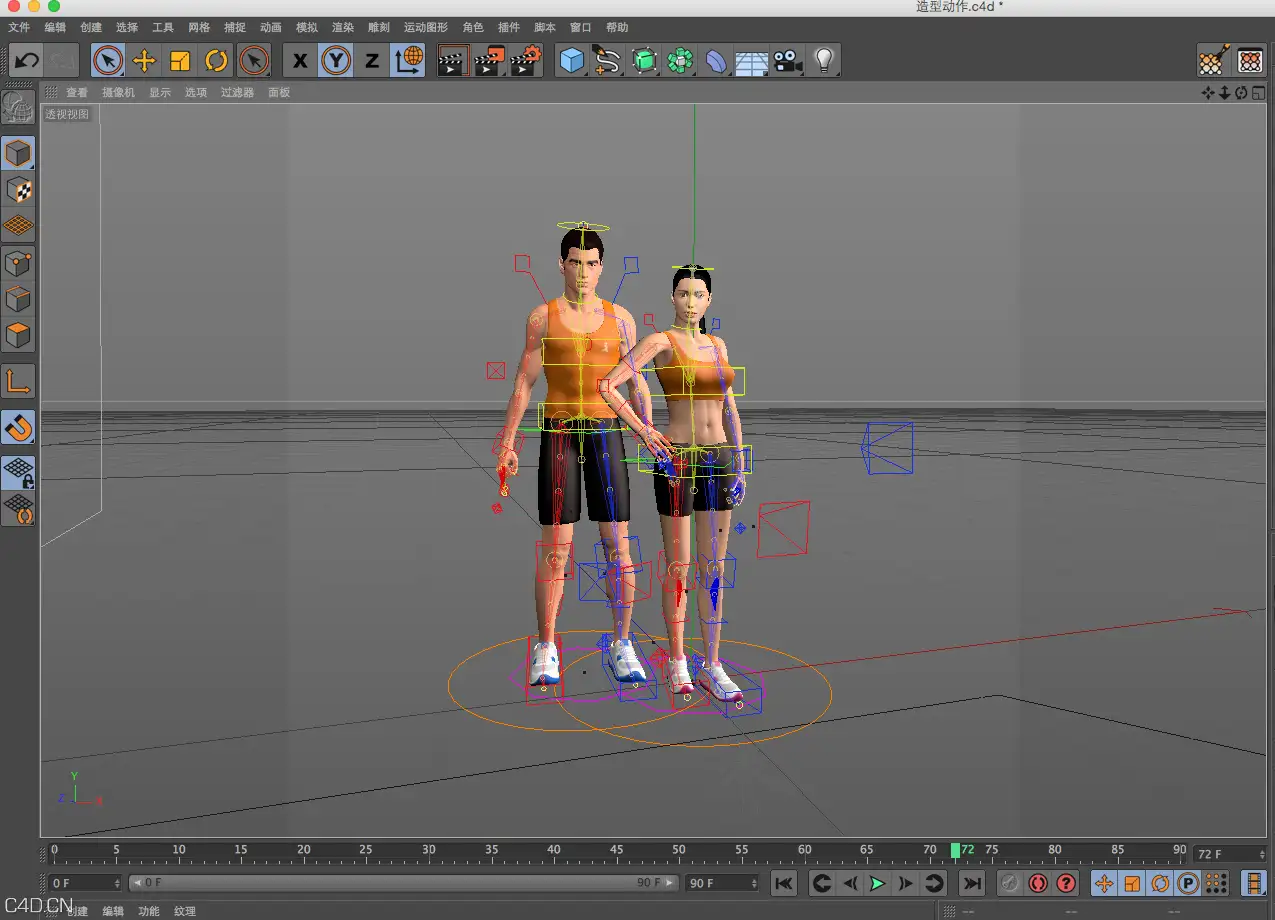Click the Undo arrow in the toolbar
Viewport: 1275px width, 920px height.
26,61
